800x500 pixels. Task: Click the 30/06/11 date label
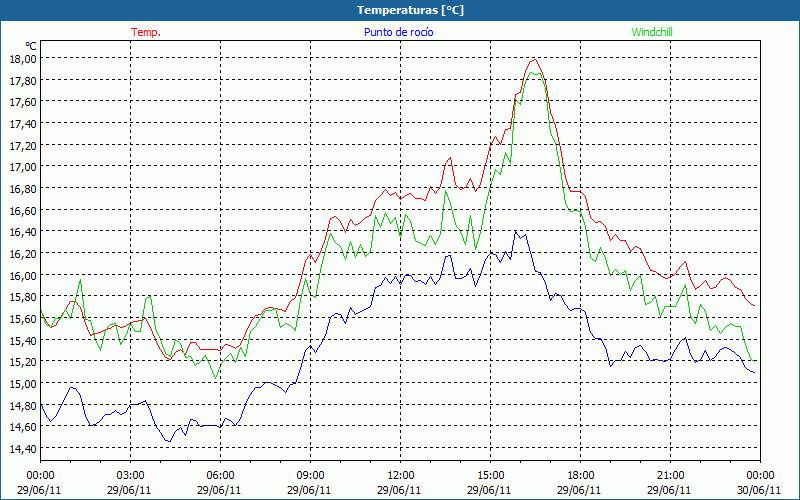tap(759, 490)
